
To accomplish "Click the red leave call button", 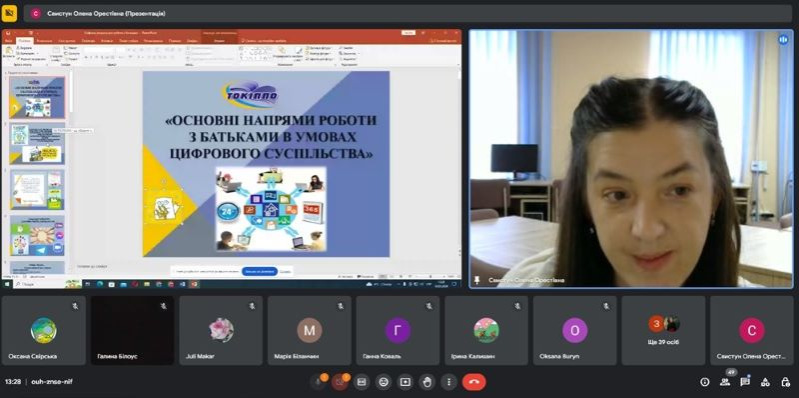I will point(474,382).
